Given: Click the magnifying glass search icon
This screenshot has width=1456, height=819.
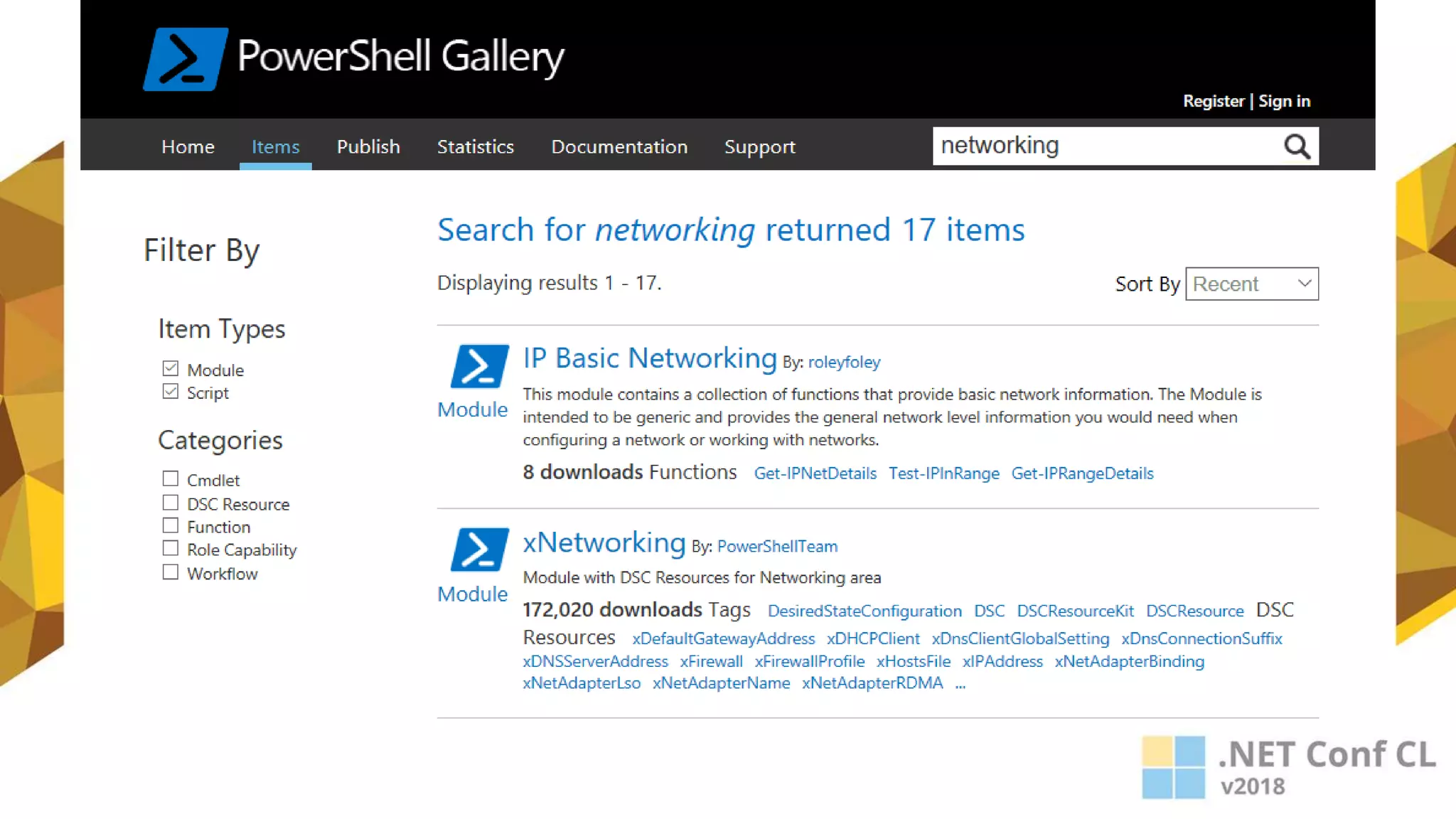Looking at the screenshot, I should click(1297, 146).
